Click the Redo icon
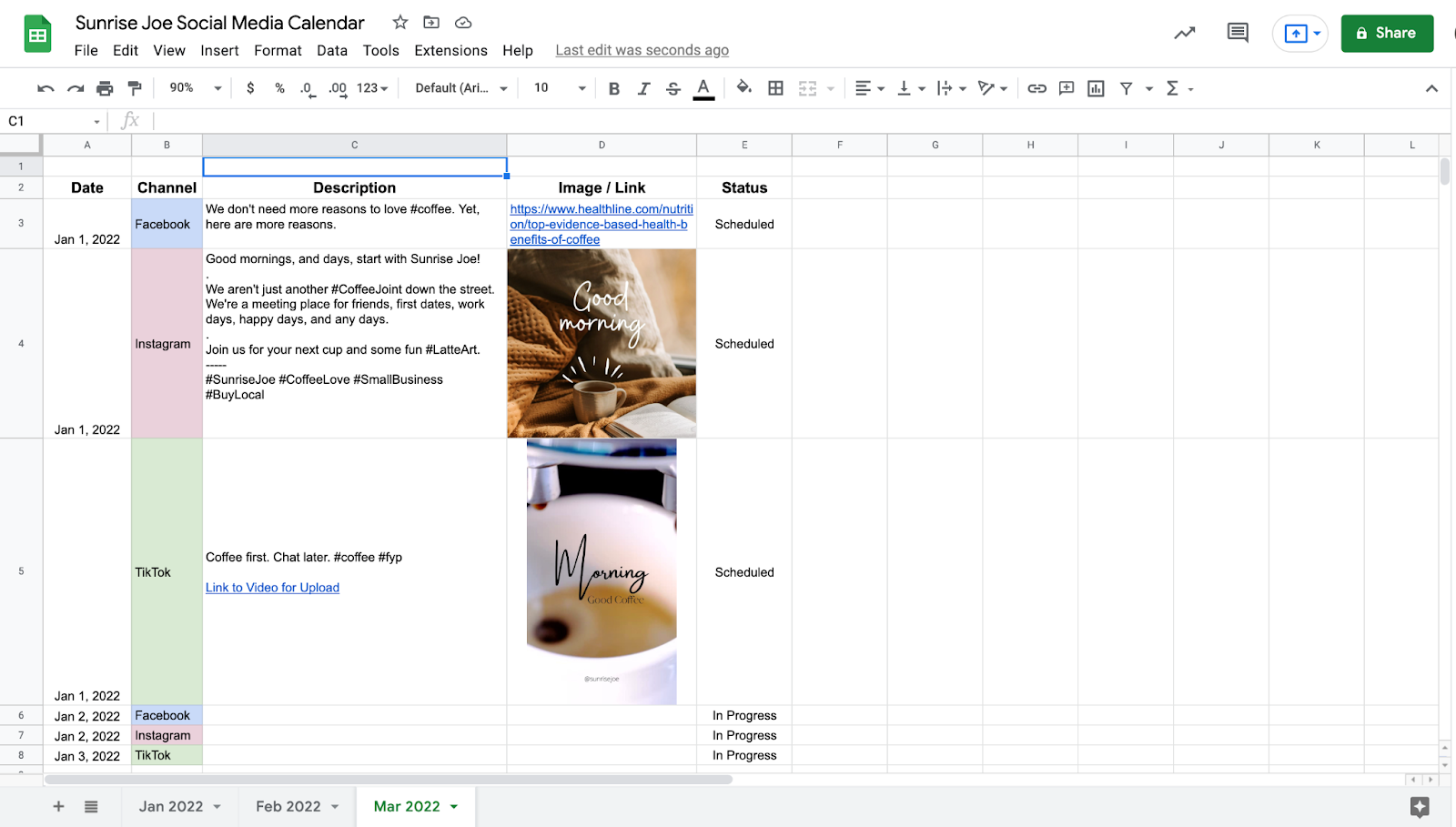This screenshot has width=1456, height=827. [x=76, y=88]
